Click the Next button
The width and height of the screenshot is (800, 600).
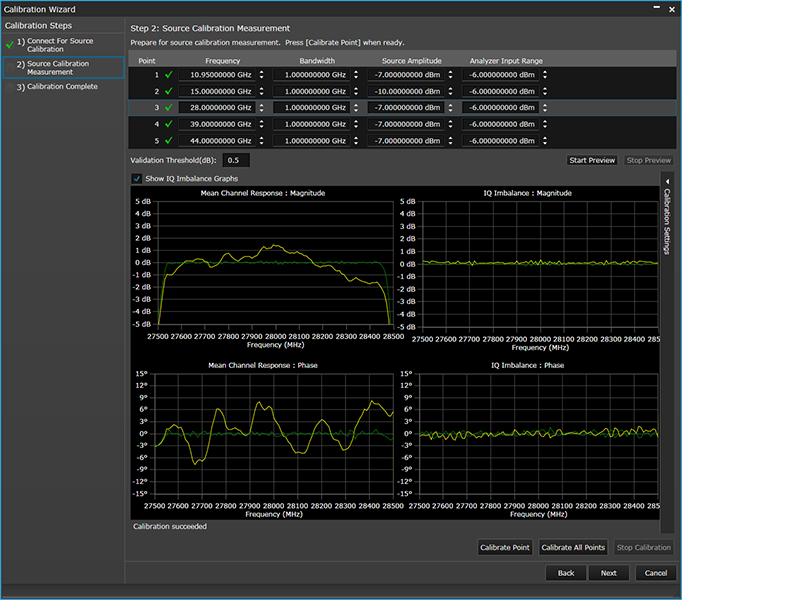click(608, 573)
